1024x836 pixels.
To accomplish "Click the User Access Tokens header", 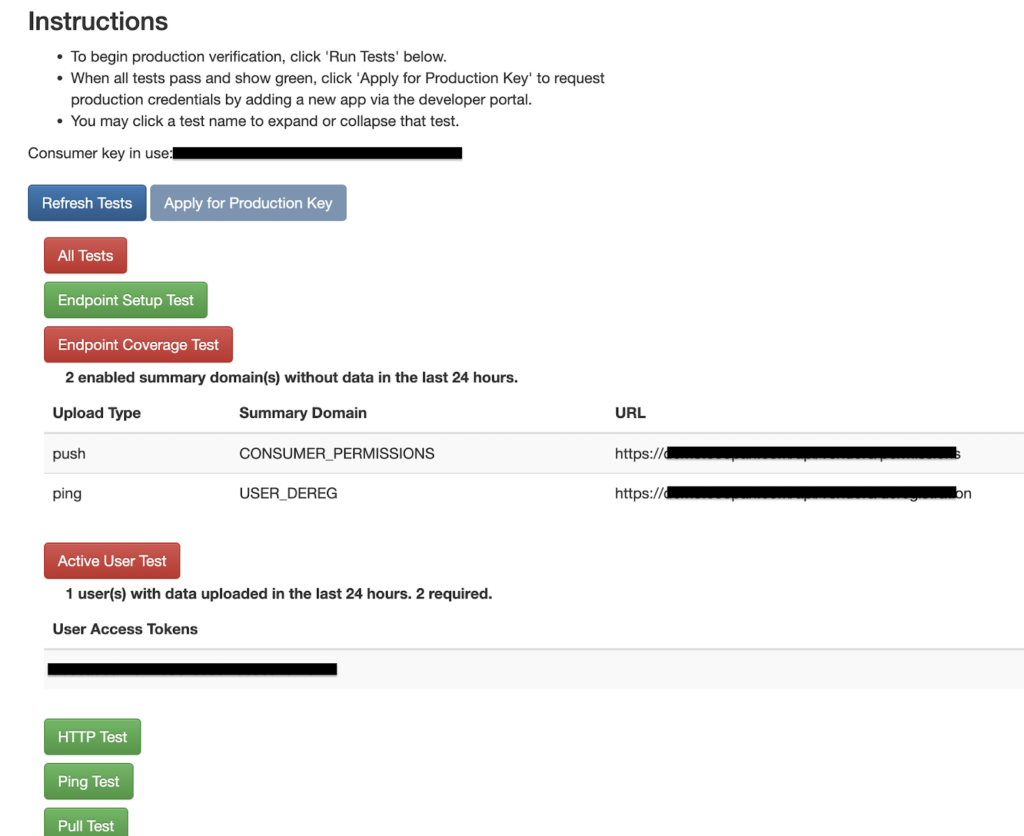I will pos(125,629).
